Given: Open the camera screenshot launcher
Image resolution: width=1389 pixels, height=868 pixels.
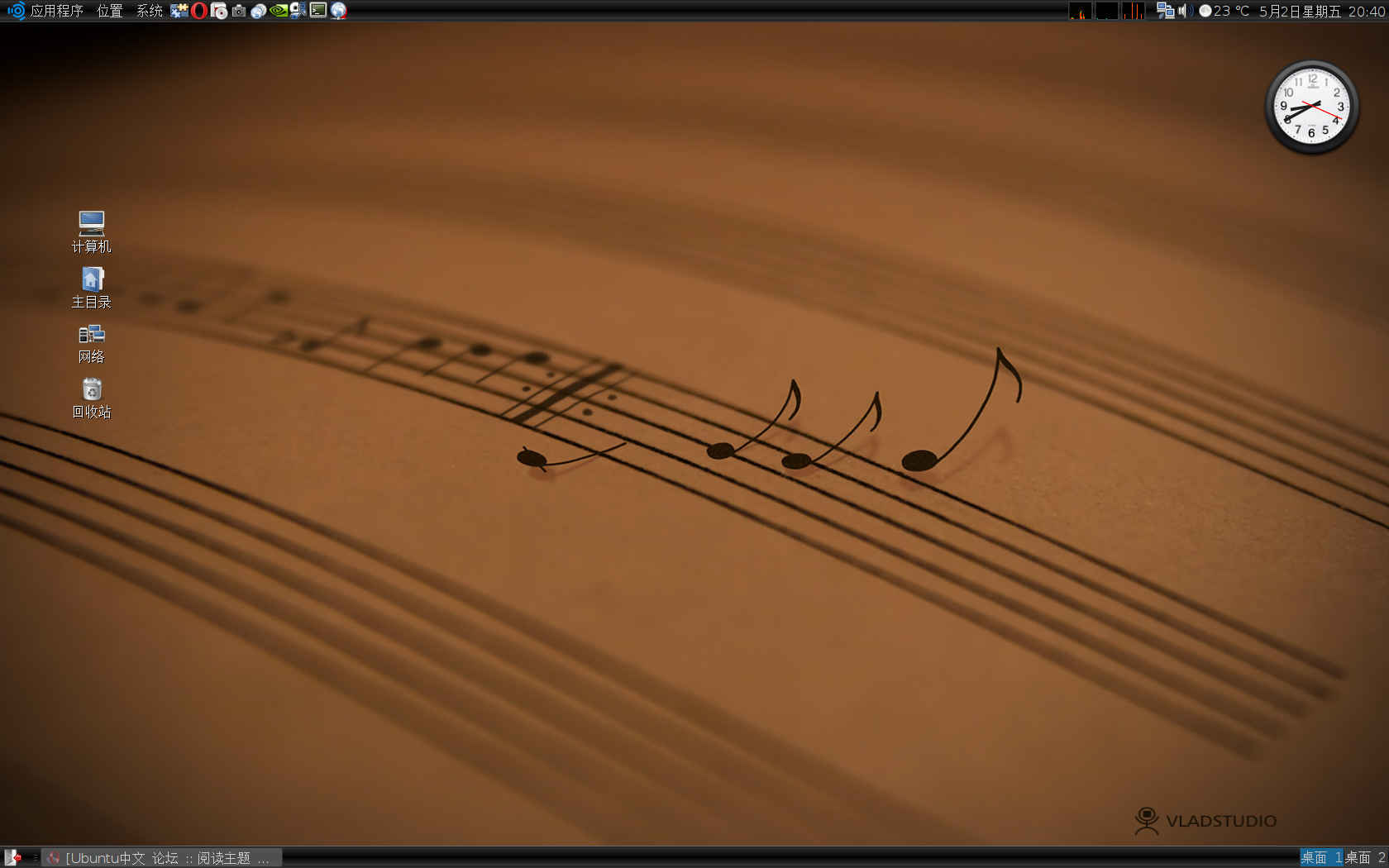Looking at the screenshot, I should click(x=239, y=11).
